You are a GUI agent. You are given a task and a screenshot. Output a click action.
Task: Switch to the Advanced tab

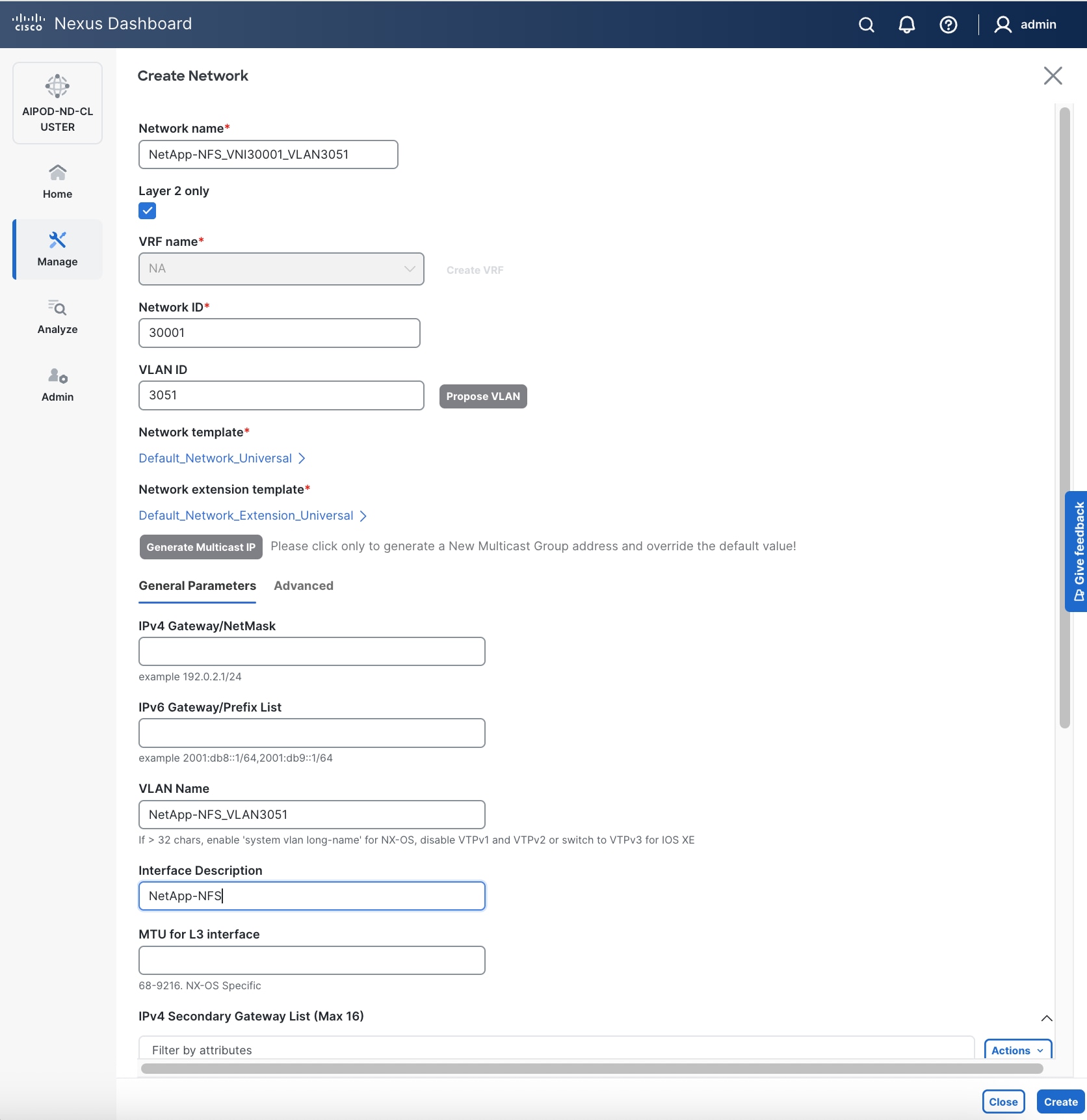pyautogui.click(x=303, y=585)
